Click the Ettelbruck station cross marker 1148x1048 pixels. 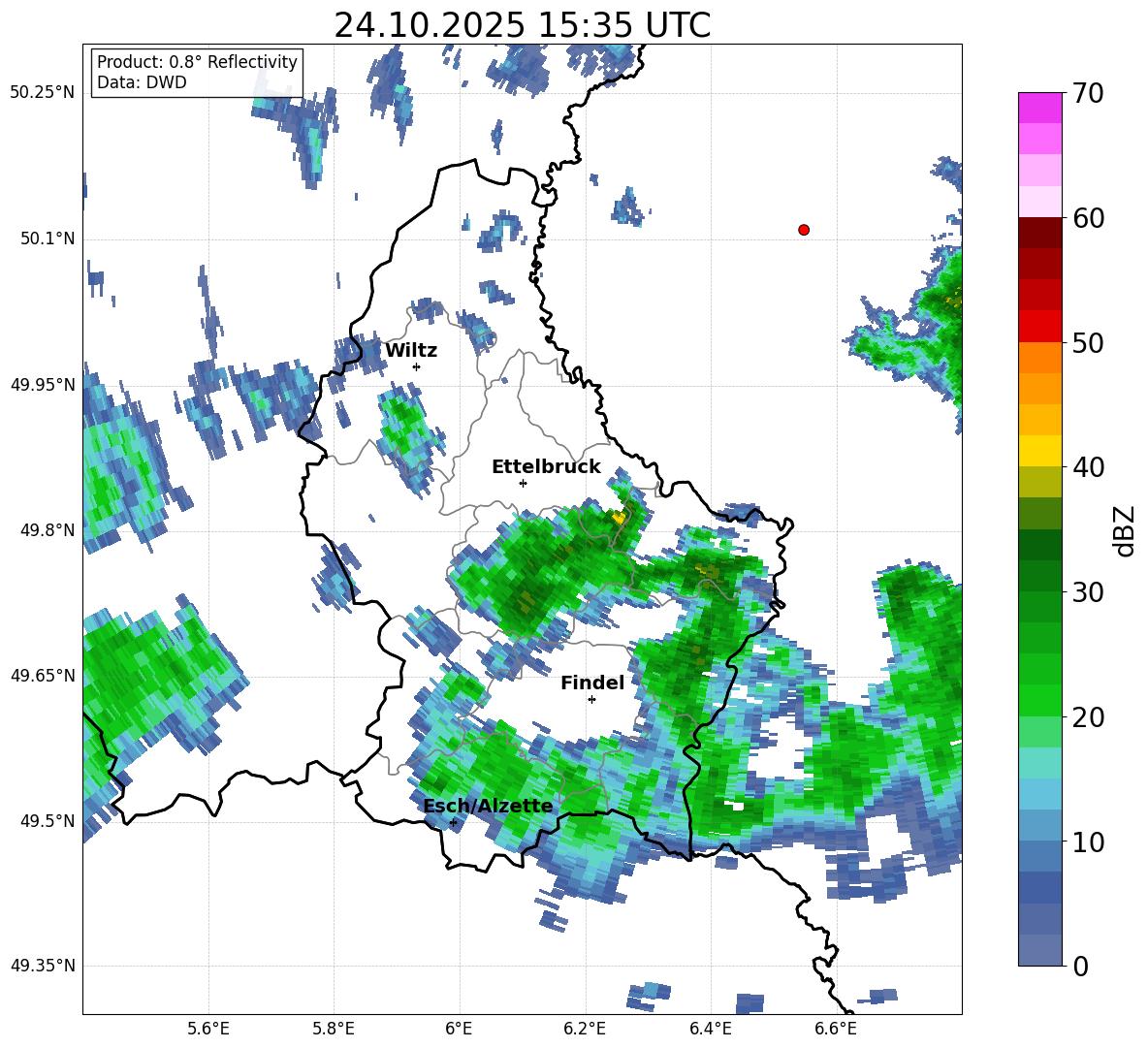click(523, 483)
